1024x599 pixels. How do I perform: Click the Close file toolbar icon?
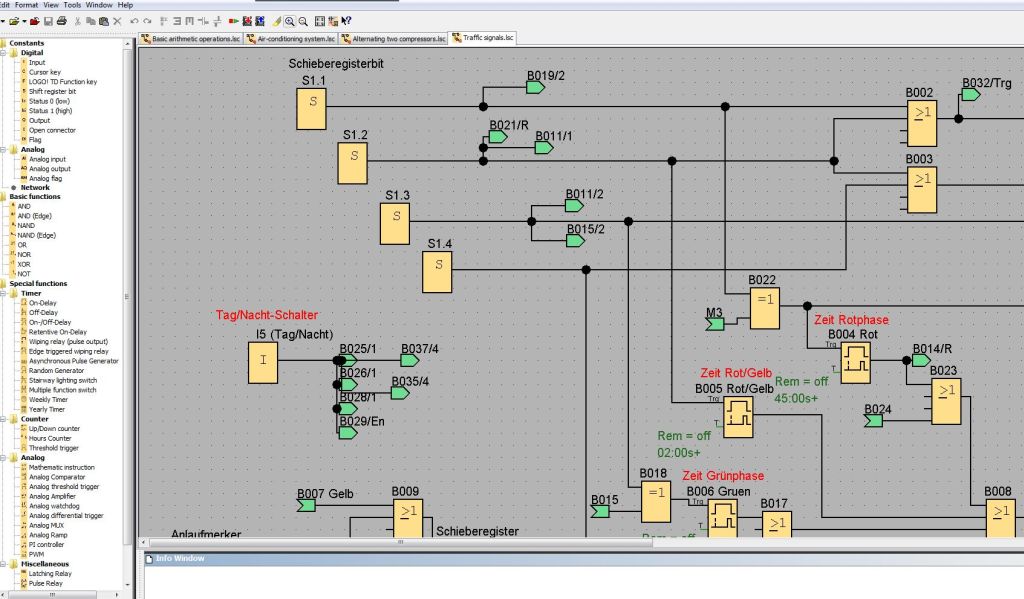click(35, 22)
